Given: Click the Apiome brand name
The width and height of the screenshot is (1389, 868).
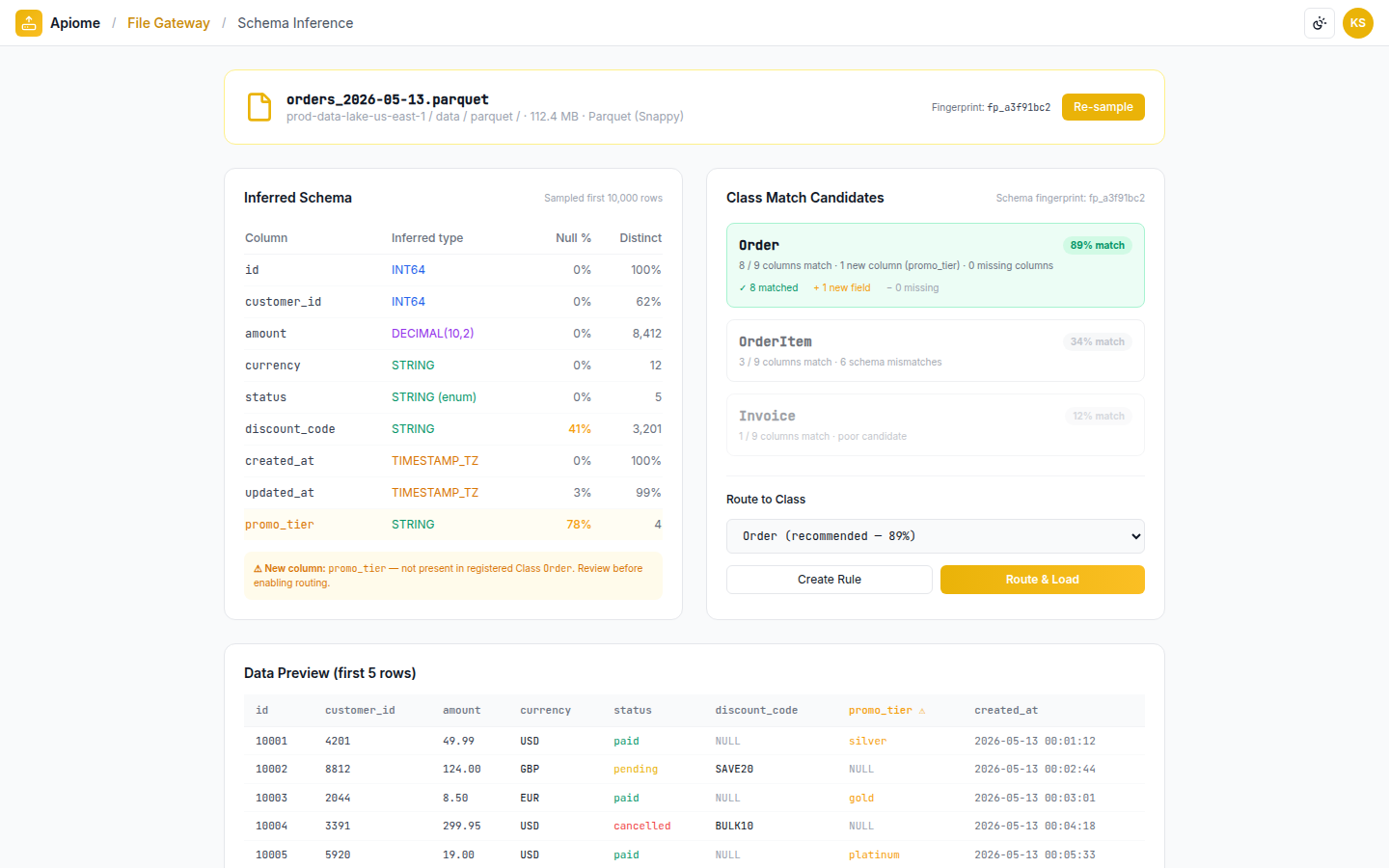Looking at the screenshot, I should point(75,23).
